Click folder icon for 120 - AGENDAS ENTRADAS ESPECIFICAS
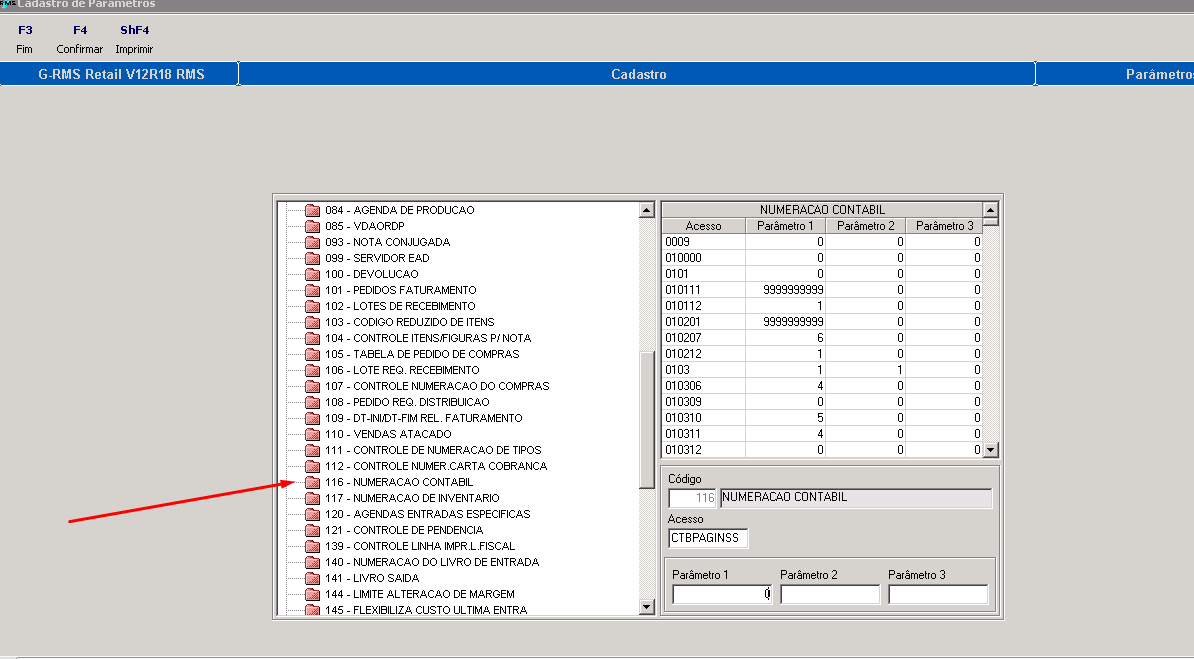Viewport: 1194px width, 659px height. 312,514
